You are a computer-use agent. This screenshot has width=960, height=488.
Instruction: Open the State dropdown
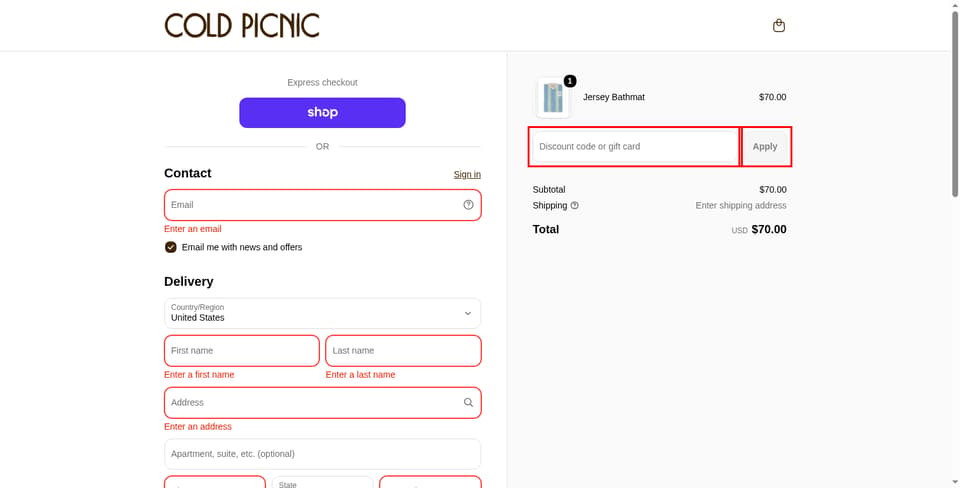click(x=323, y=482)
